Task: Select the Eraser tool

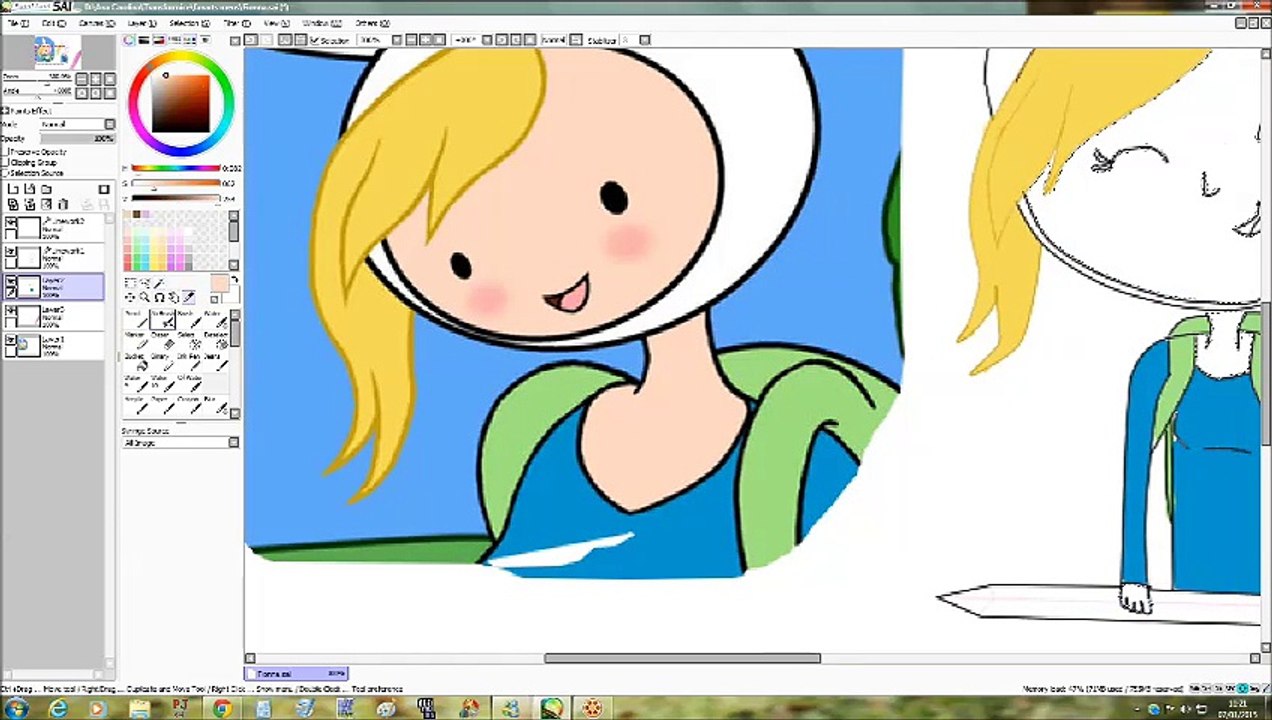Action: point(163,342)
